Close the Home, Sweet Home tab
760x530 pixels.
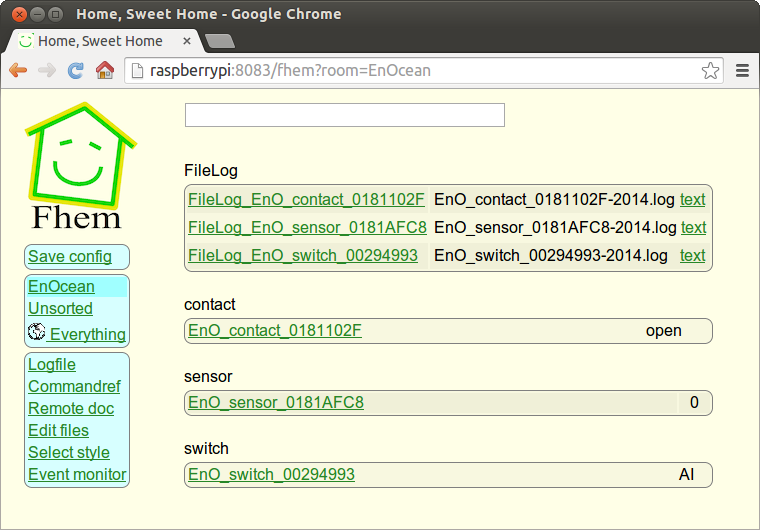click(x=187, y=41)
